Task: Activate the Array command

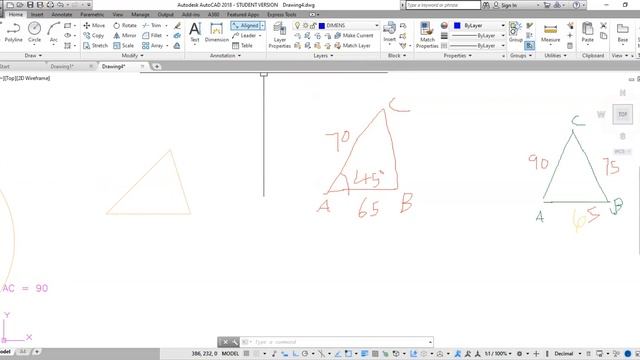Action: 153,46
